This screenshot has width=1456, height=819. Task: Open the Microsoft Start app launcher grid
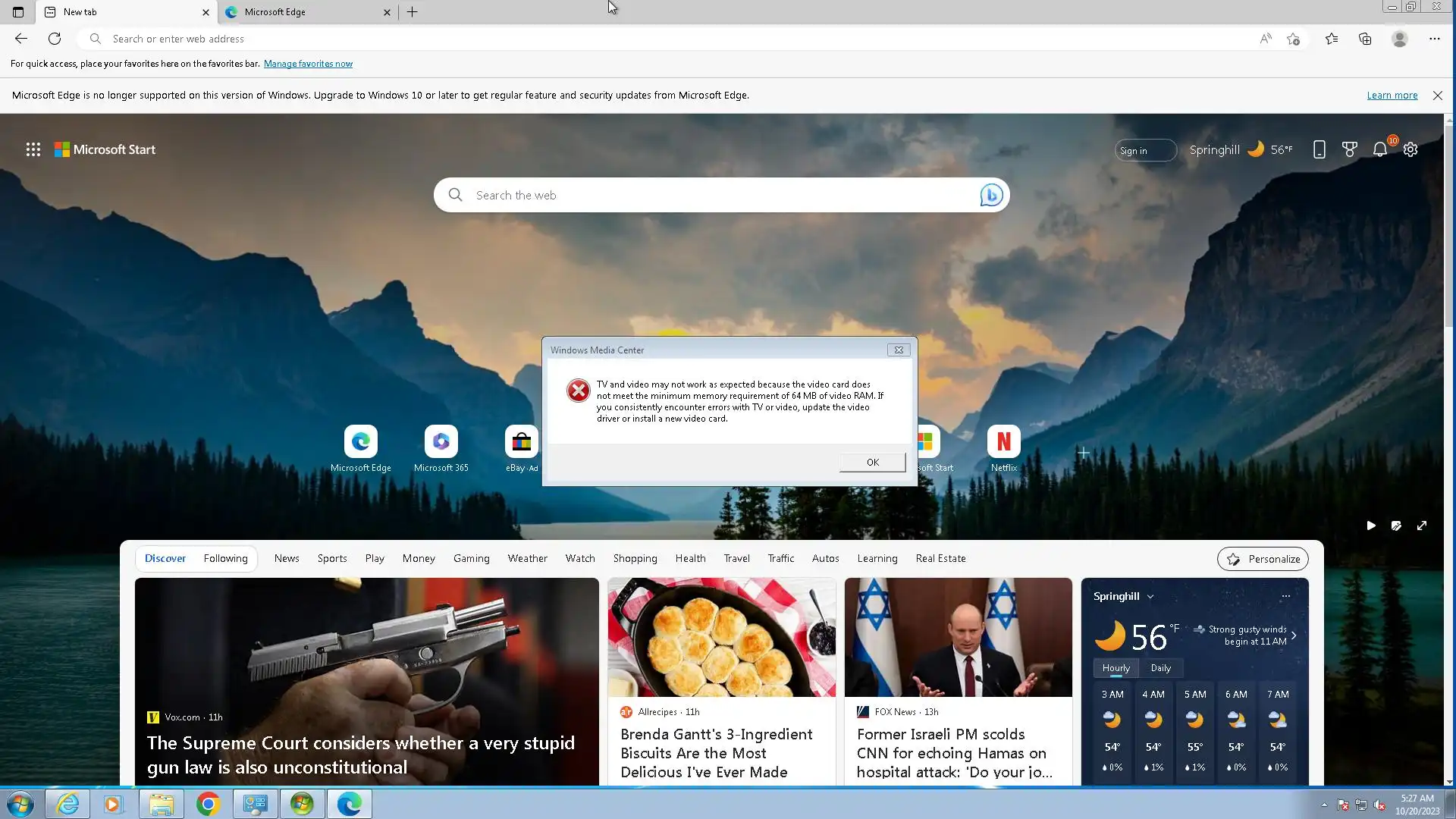[x=33, y=149]
